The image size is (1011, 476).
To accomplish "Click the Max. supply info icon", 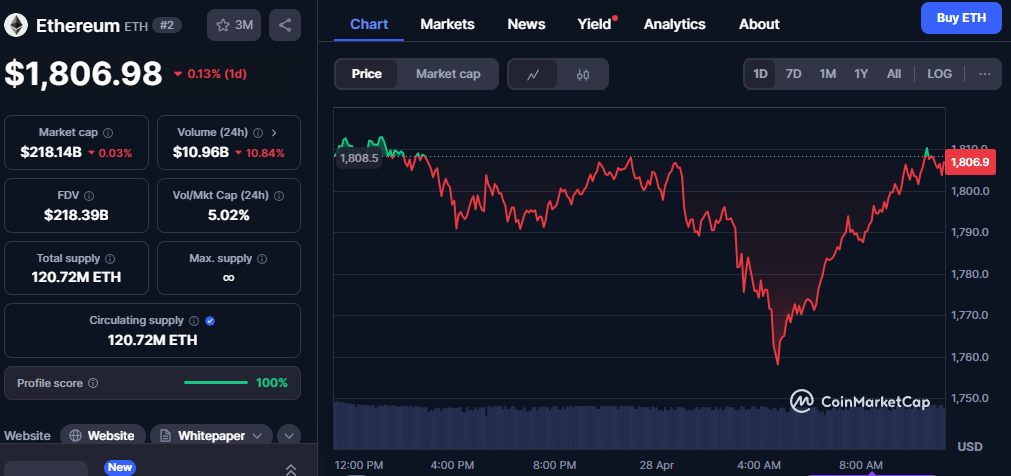I will point(262,259).
